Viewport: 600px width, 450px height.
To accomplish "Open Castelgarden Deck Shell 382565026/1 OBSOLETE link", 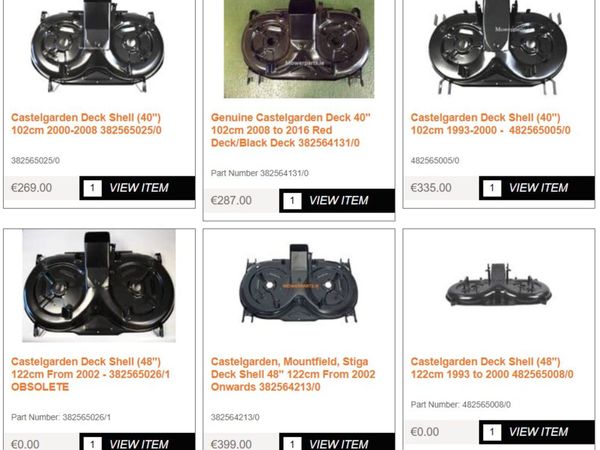I will (x=90, y=374).
